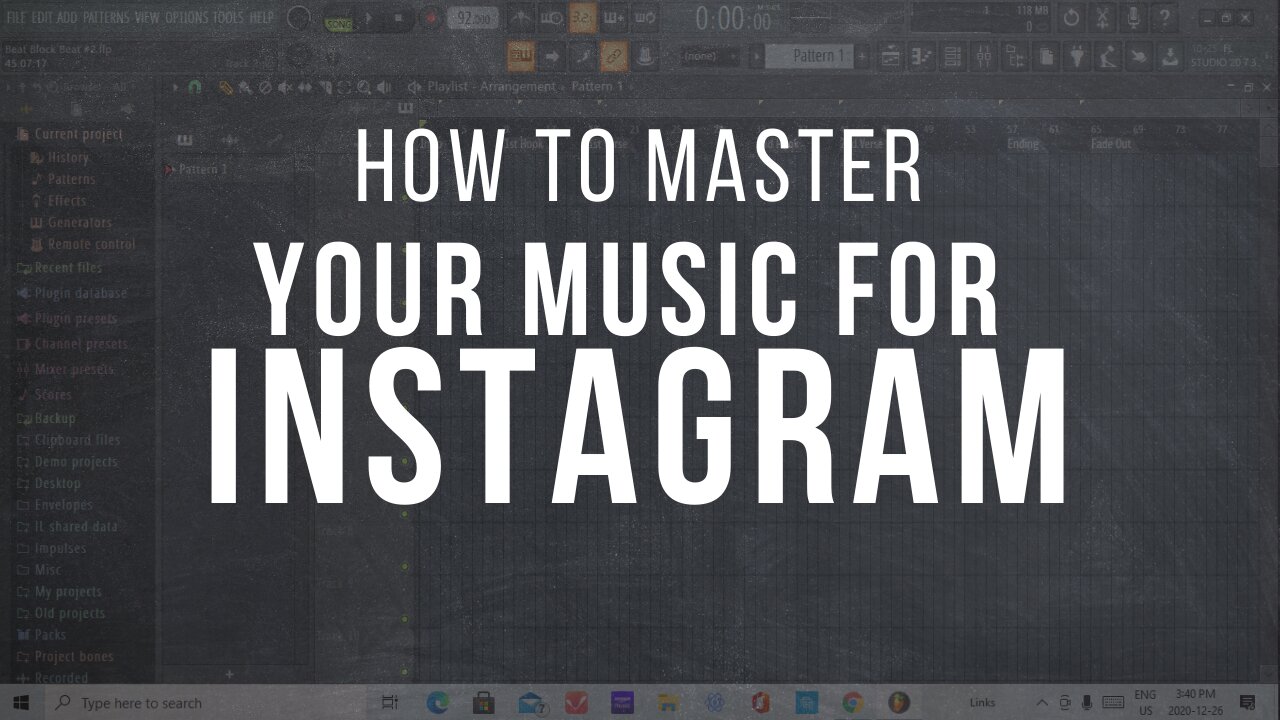Image resolution: width=1280 pixels, height=720 pixels.
Task: Open the Mixer icon
Action: pos(983,56)
